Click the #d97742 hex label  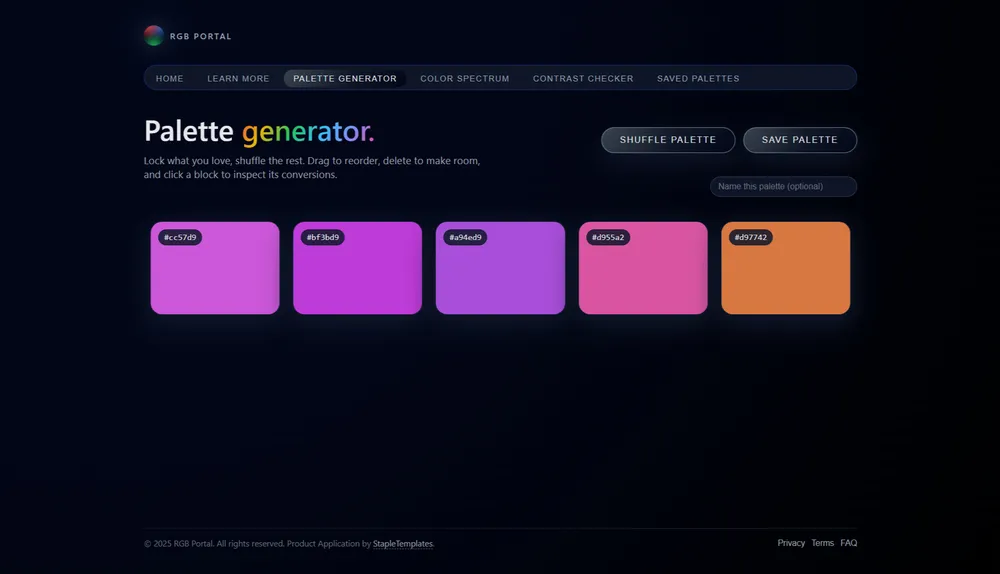pos(751,237)
